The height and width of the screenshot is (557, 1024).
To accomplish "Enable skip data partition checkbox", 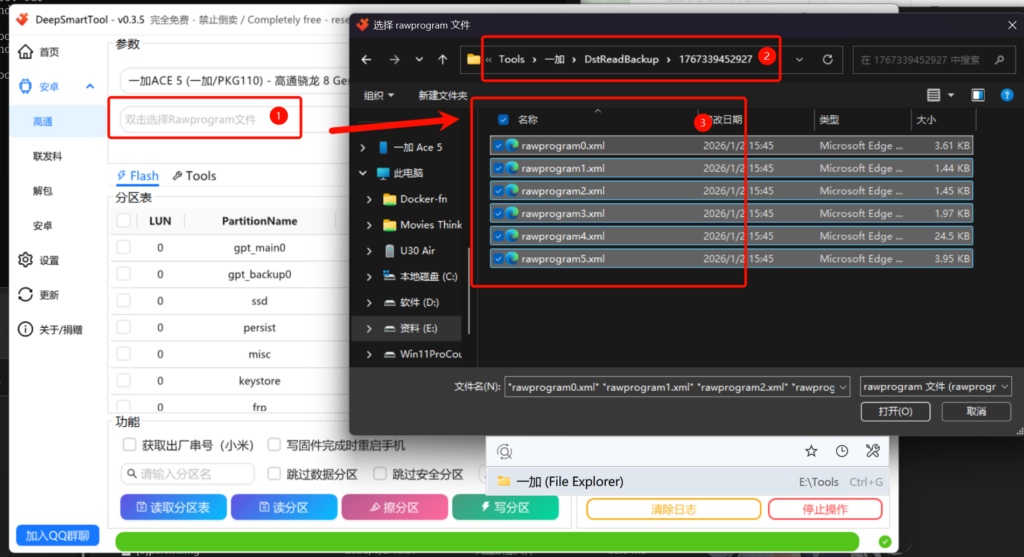I will [x=275, y=474].
